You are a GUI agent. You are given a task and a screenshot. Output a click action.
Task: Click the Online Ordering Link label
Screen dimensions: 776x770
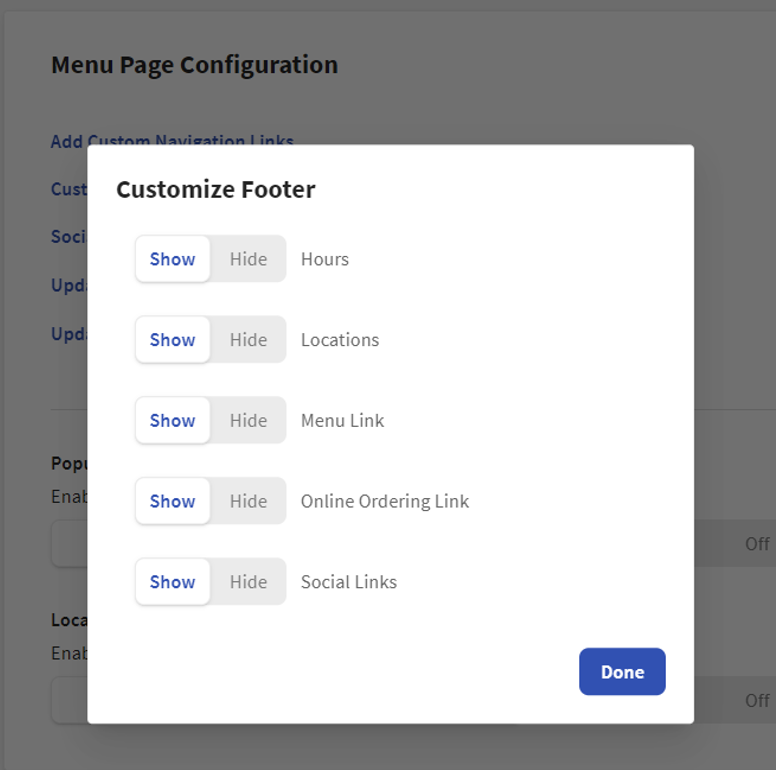pos(385,502)
